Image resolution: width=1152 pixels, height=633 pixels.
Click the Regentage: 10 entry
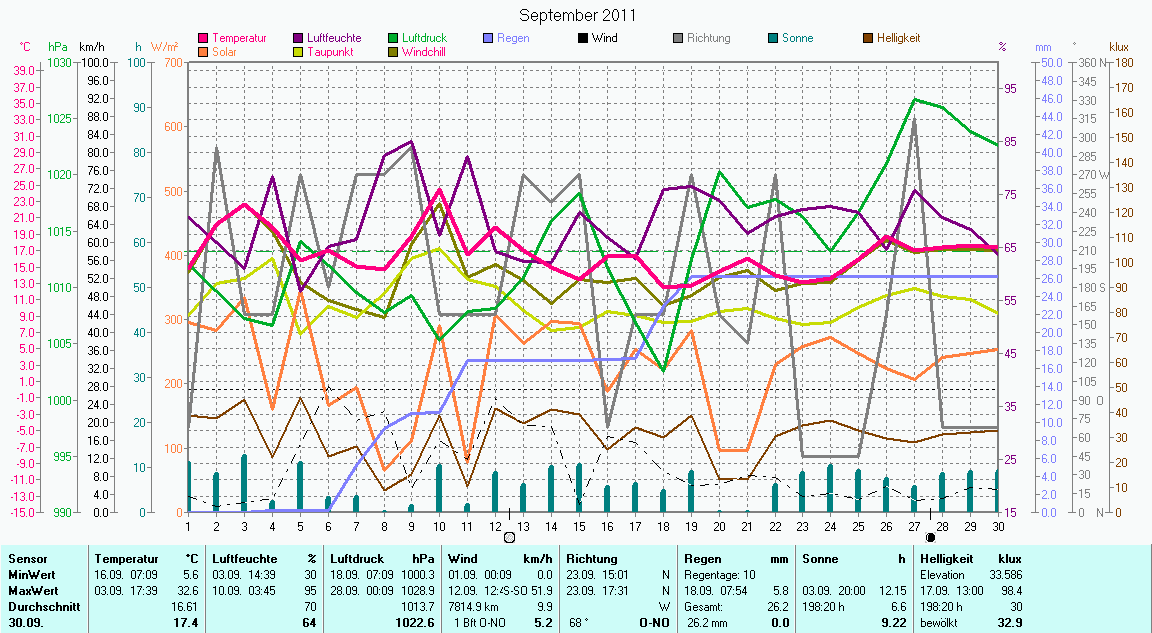pyautogui.click(x=720, y=575)
